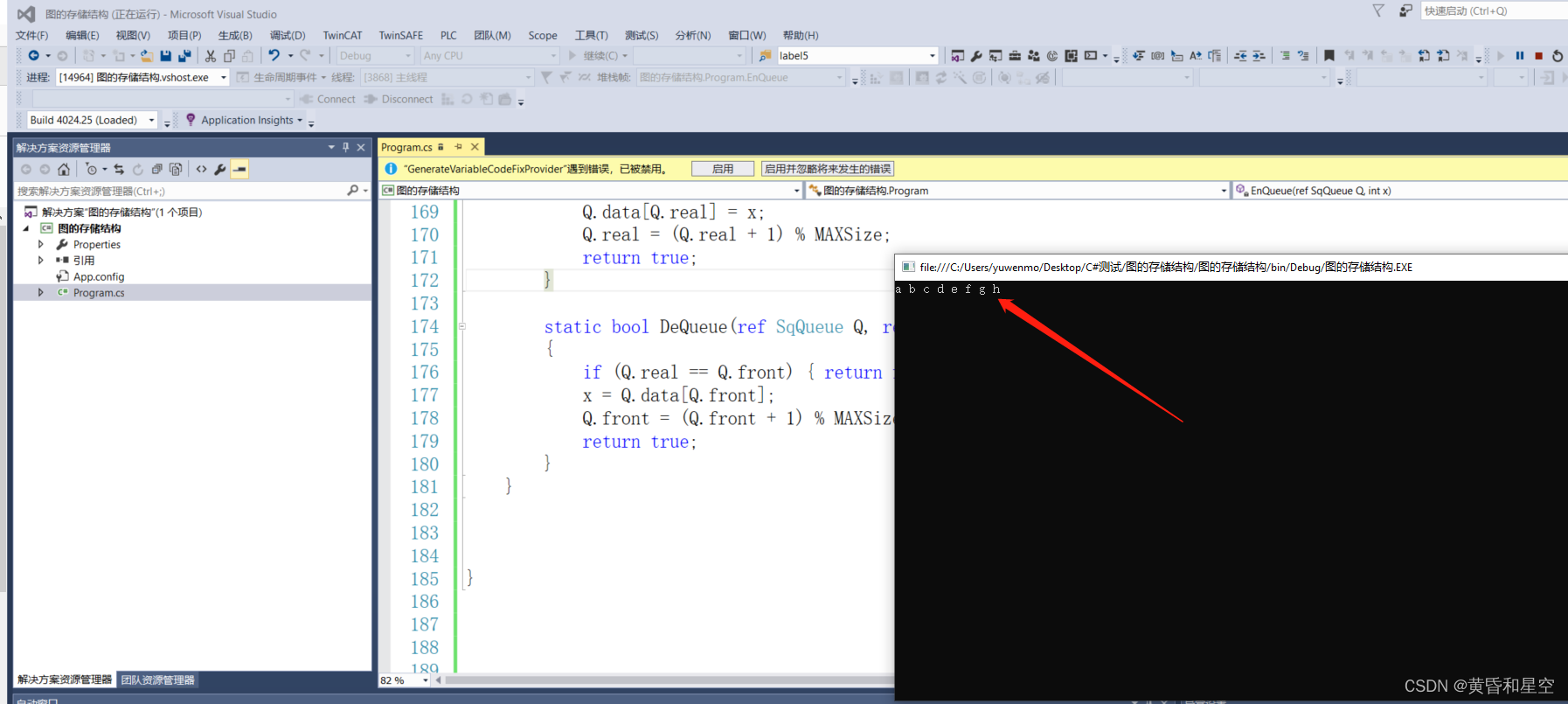This screenshot has height=704, width=1568.
Task: Expand the 引用 references node
Action: [x=40, y=260]
